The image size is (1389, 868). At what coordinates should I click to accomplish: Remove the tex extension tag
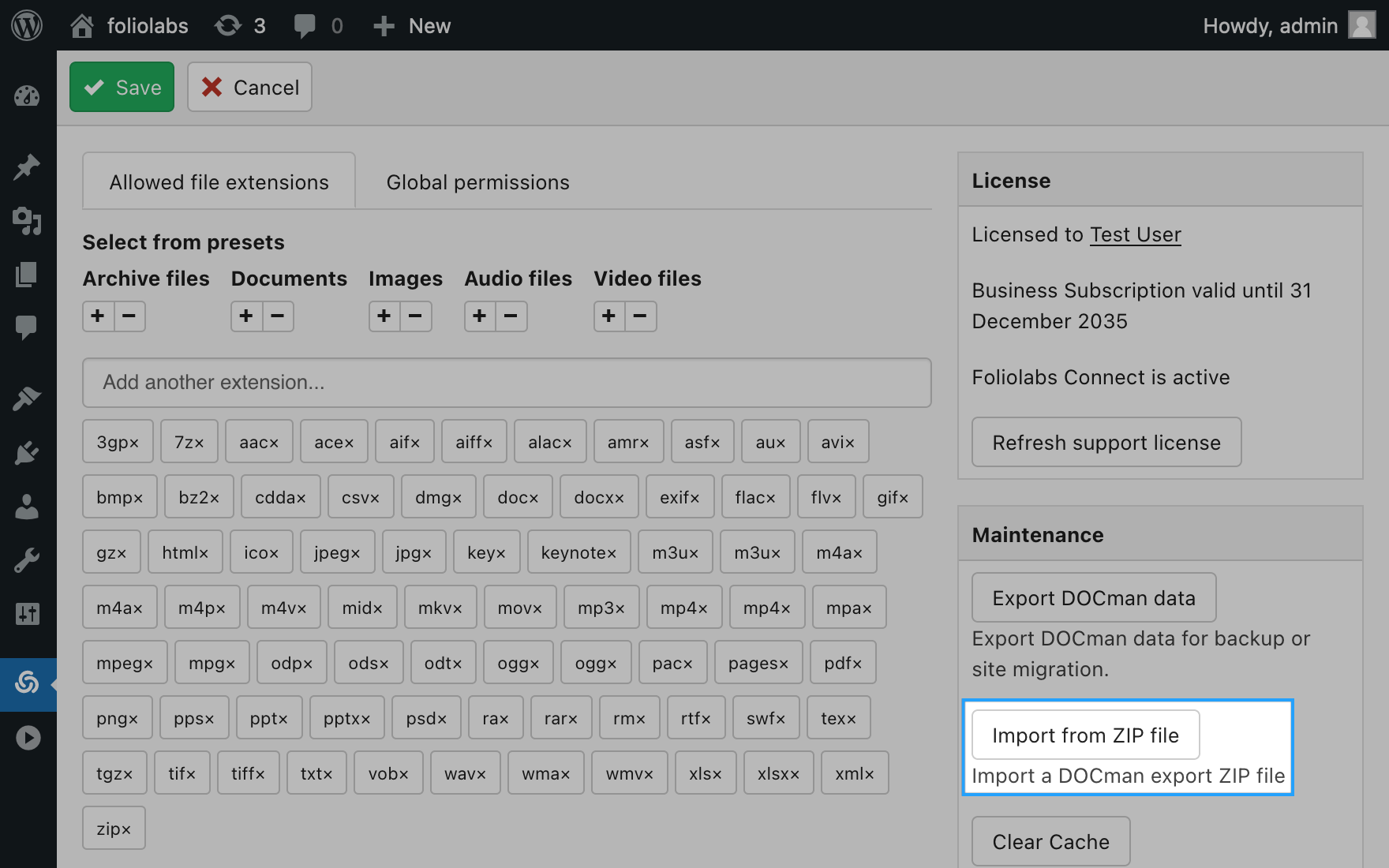tap(852, 720)
